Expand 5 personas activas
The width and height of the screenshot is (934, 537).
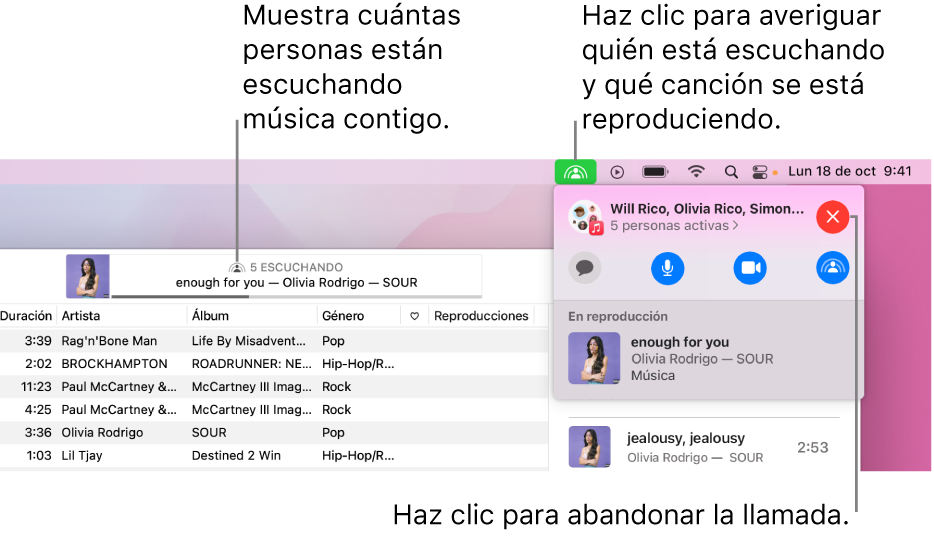coord(674,226)
